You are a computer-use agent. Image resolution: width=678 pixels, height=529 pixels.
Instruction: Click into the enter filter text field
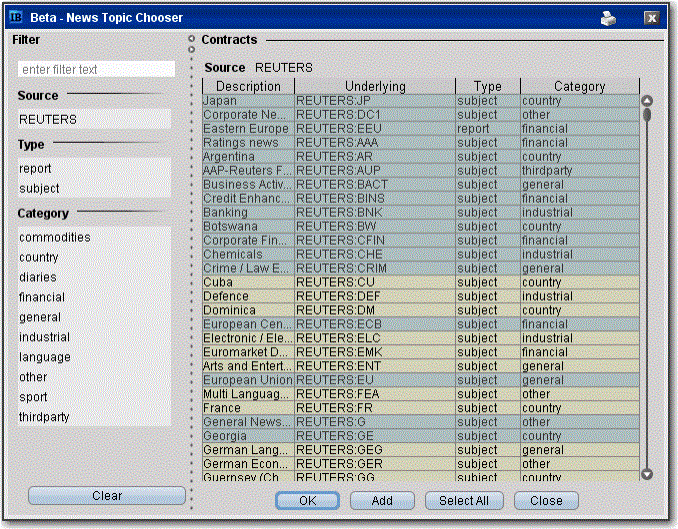pos(96,69)
